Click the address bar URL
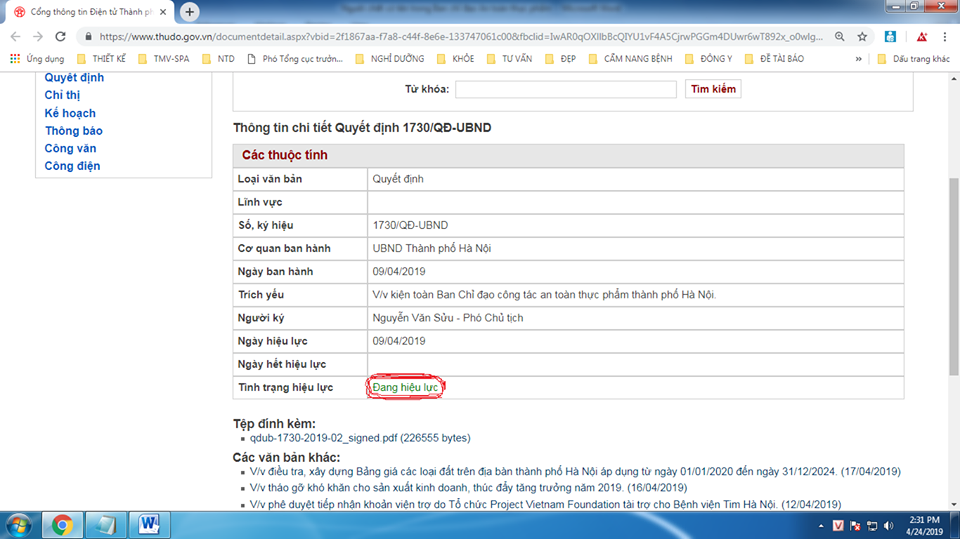This screenshot has height=539, width=960. pyautogui.click(x=460, y=37)
